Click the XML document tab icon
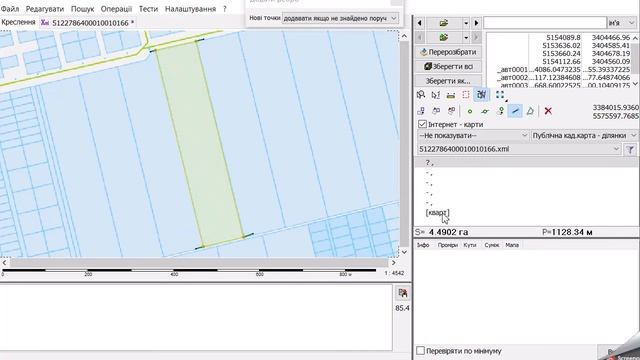Image resolution: width=640 pixels, height=360 pixels. point(45,23)
